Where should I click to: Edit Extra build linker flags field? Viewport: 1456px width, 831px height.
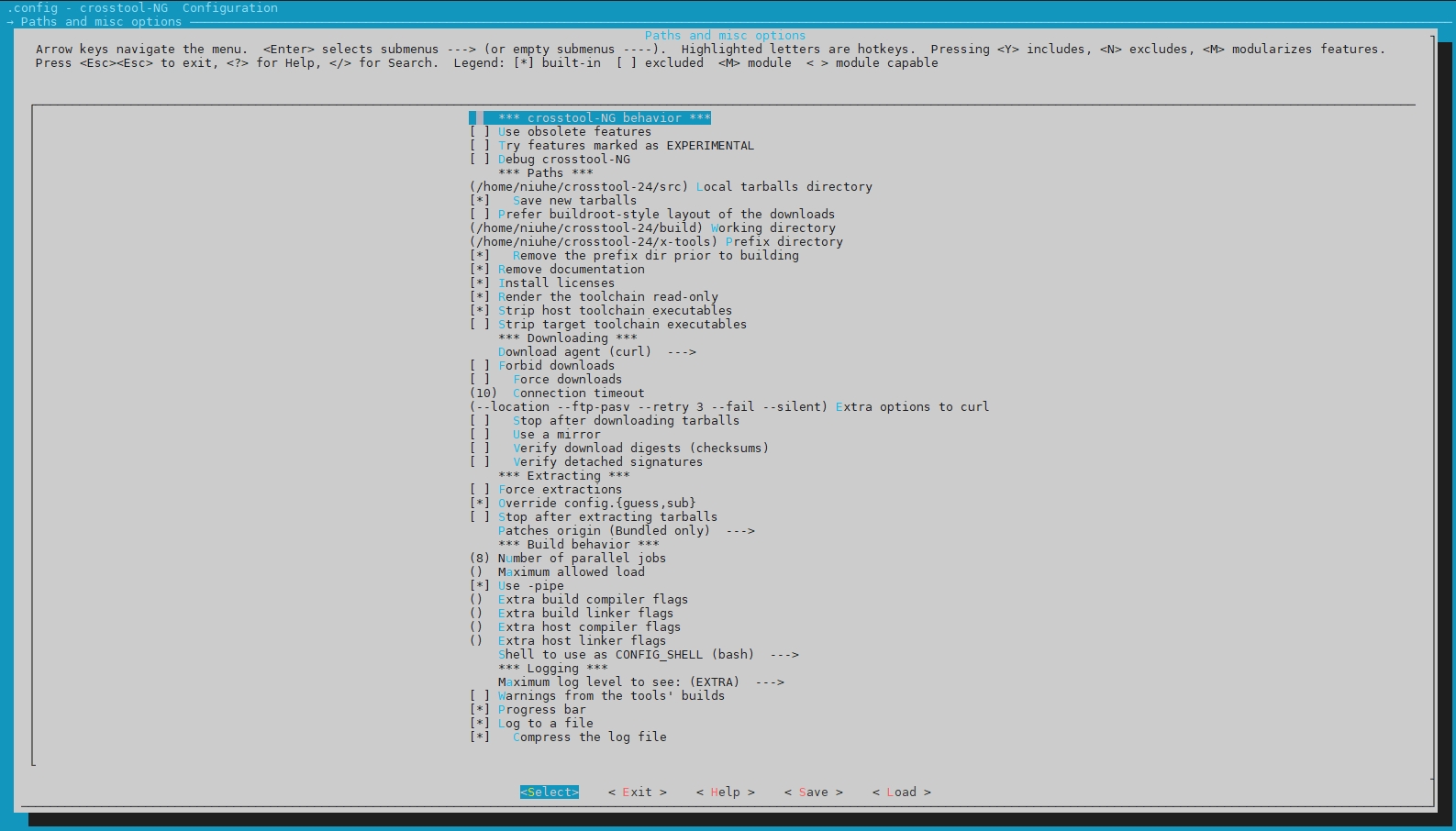point(572,614)
